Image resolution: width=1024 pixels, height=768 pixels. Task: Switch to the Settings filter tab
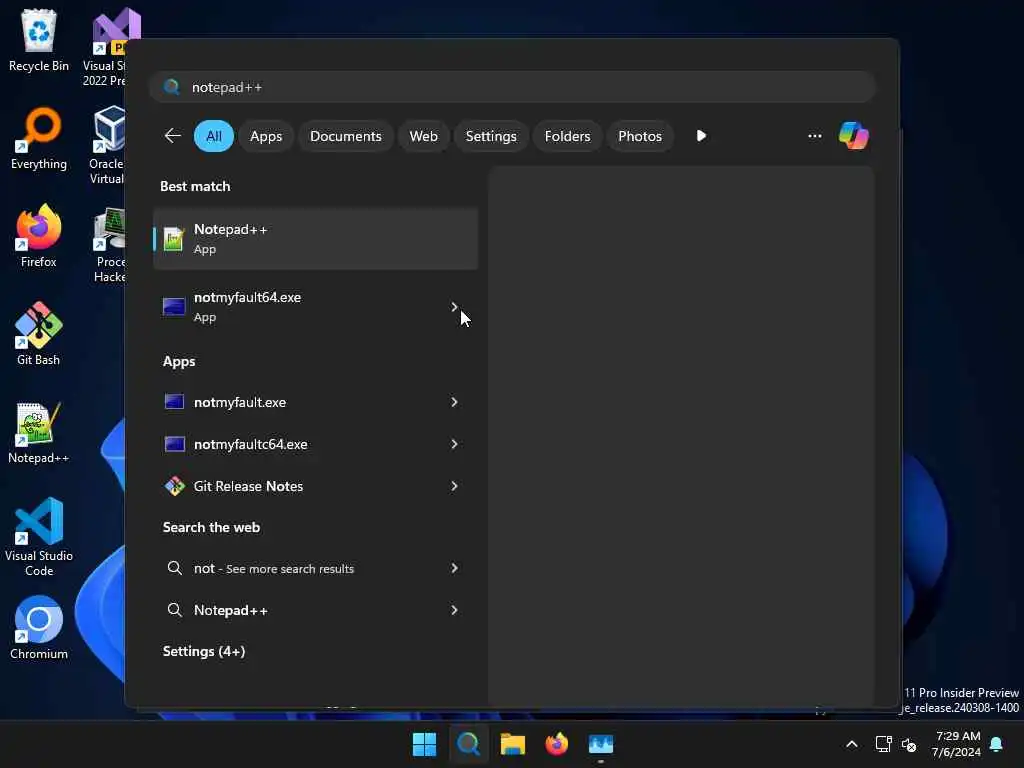pyautogui.click(x=491, y=136)
